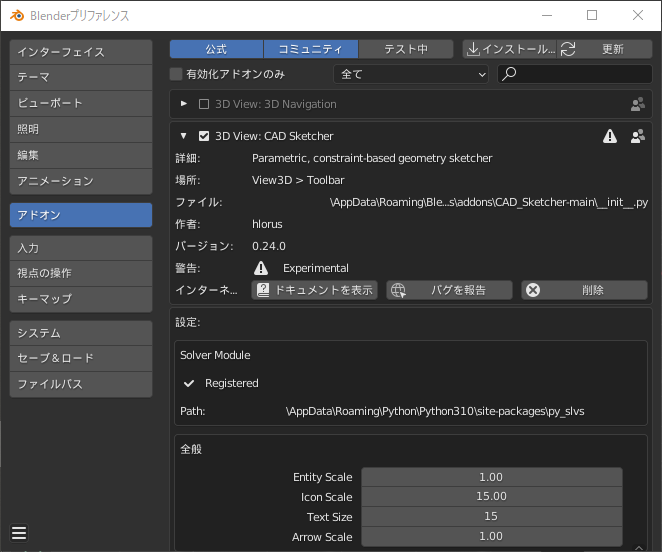Open the 編集 preferences tab

click(x=81, y=155)
